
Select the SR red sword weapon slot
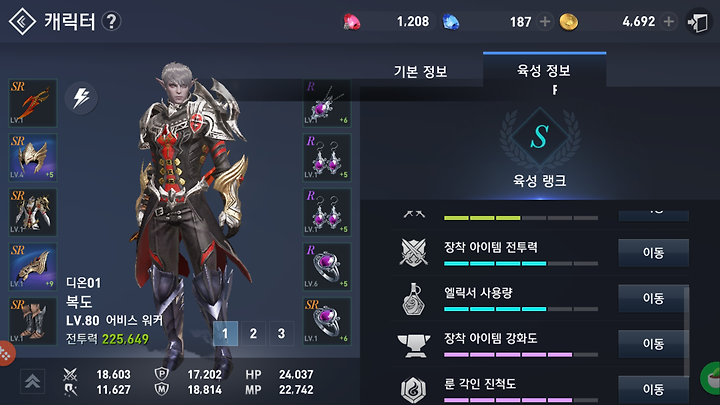33,103
